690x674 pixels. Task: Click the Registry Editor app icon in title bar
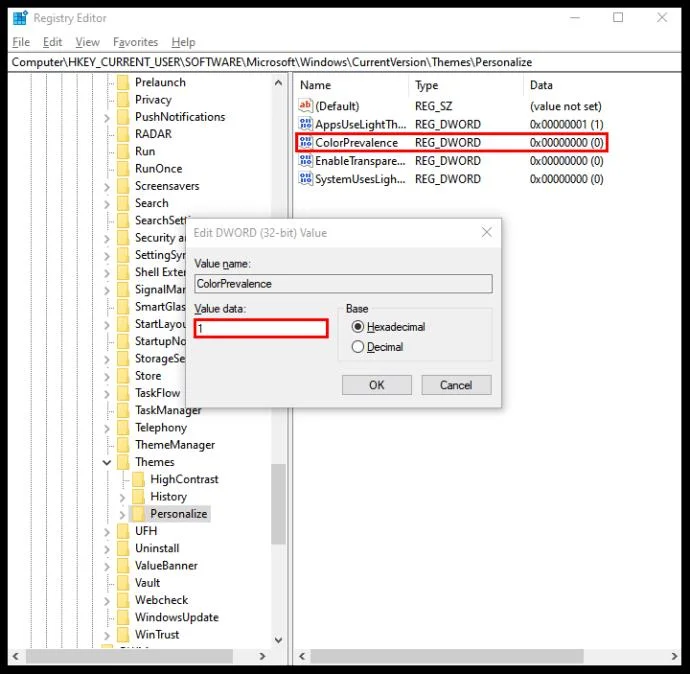click(x=20, y=18)
